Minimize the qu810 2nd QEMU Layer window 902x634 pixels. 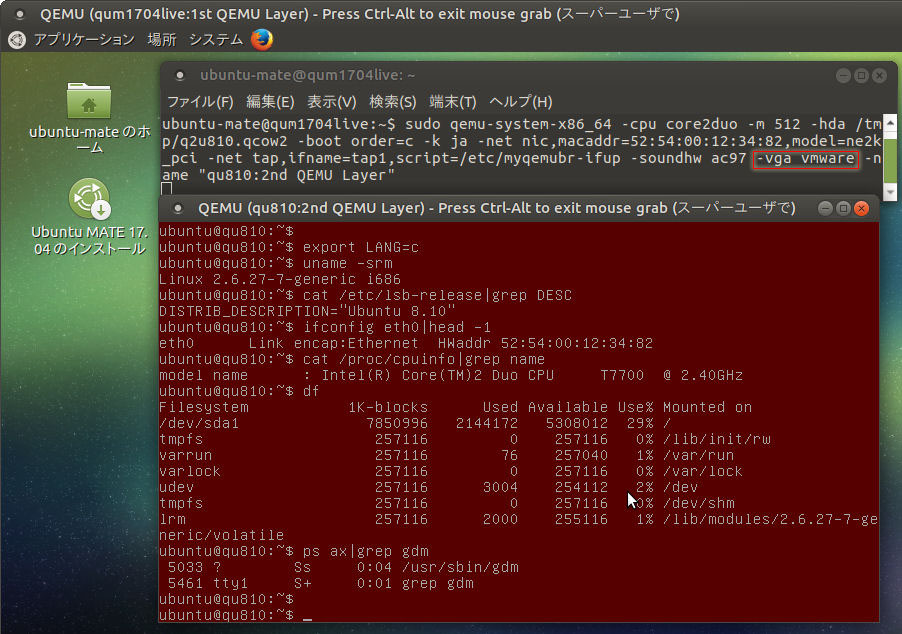coord(825,208)
